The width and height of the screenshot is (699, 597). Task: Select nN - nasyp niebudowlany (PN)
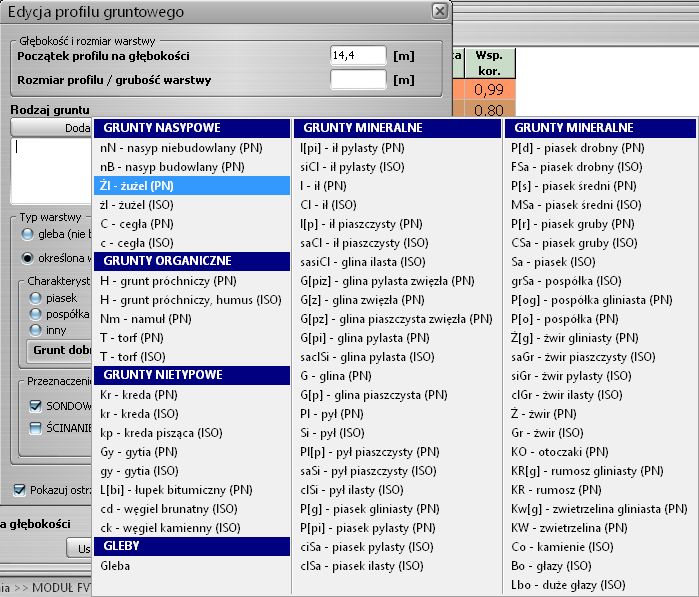coord(166,147)
